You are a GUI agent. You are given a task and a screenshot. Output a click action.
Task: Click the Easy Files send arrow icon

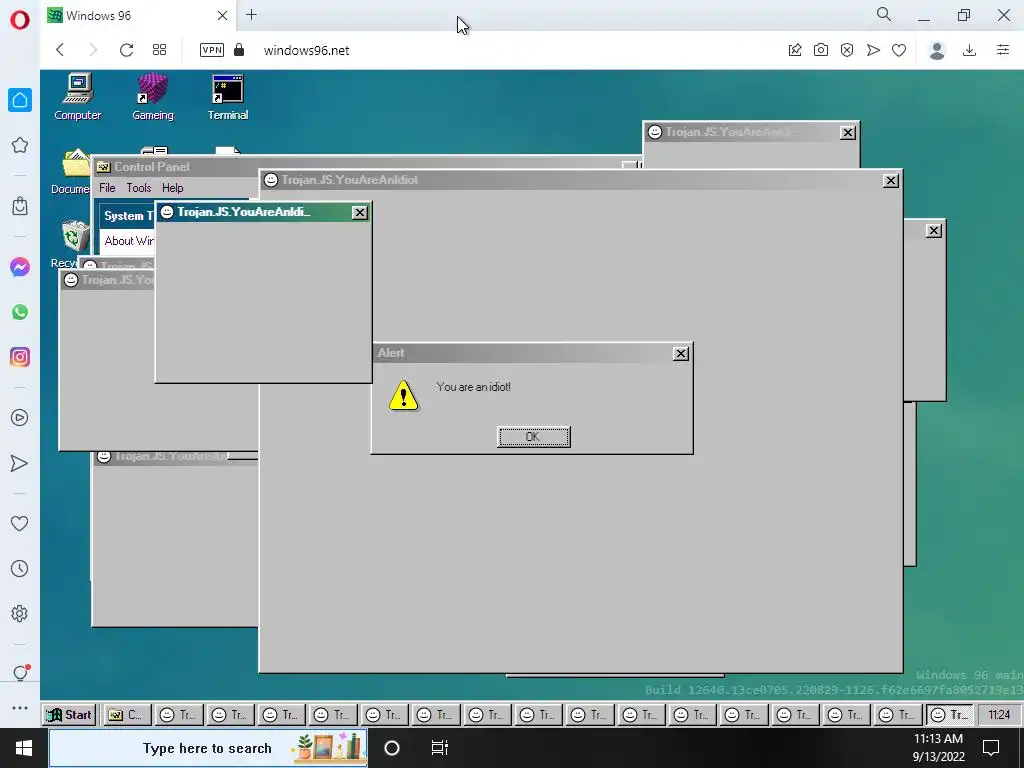(x=873, y=50)
